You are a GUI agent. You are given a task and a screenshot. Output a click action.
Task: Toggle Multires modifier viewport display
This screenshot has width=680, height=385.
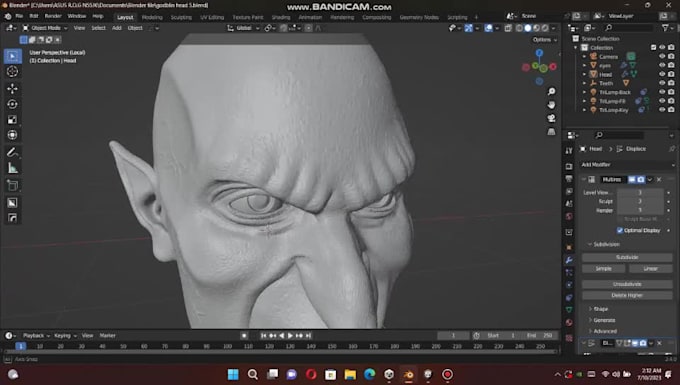point(632,179)
